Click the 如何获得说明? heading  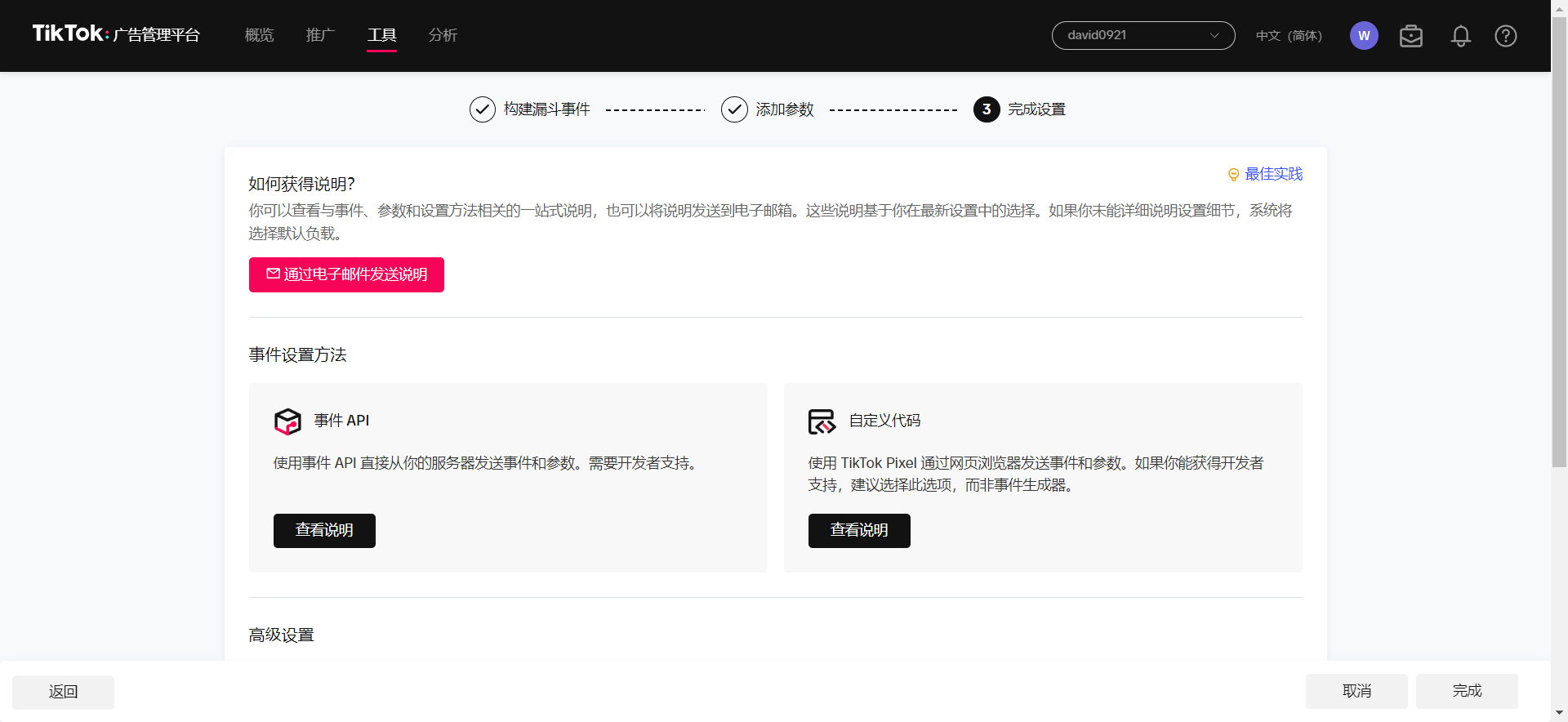(x=301, y=184)
